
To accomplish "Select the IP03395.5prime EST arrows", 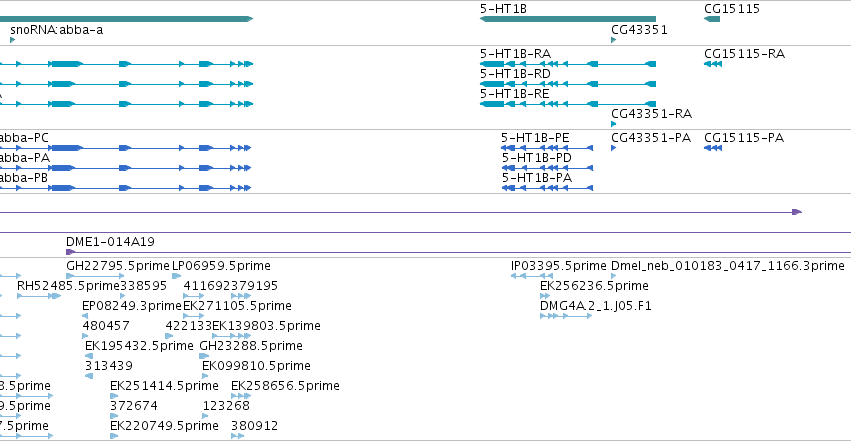I will tap(532, 276).
